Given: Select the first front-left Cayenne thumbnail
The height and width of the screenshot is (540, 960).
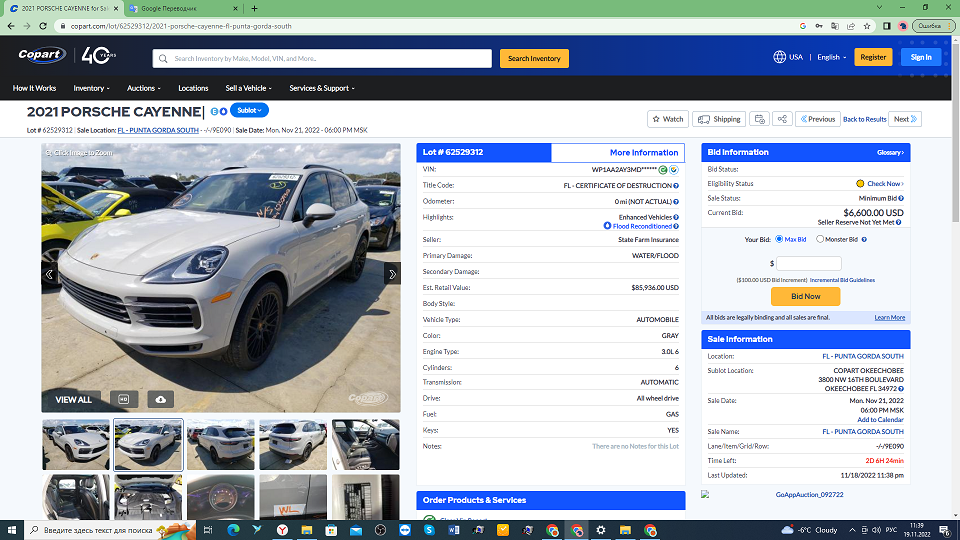Looking at the screenshot, I should pyautogui.click(x=76, y=444).
